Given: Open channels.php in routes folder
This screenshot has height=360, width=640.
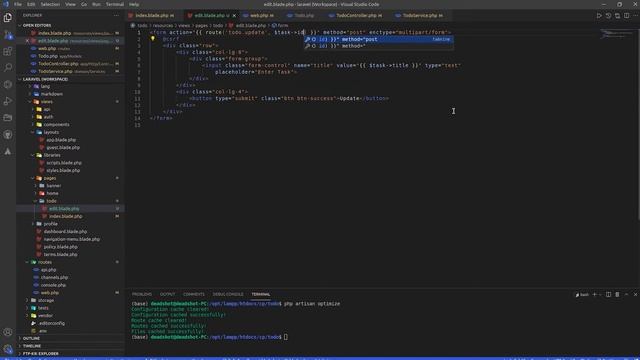Looking at the screenshot, I should tap(54, 278).
